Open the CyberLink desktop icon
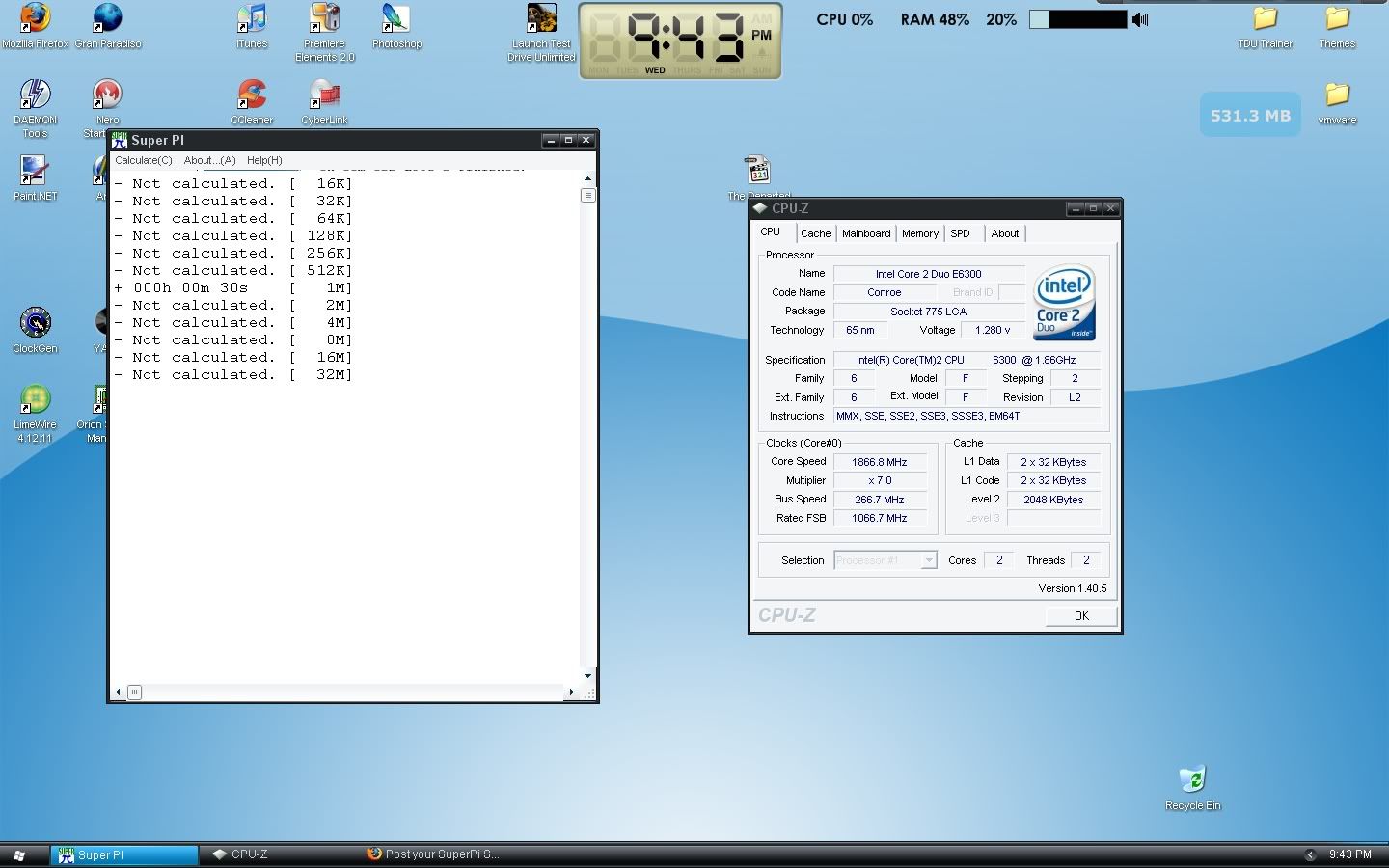 coord(324,101)
